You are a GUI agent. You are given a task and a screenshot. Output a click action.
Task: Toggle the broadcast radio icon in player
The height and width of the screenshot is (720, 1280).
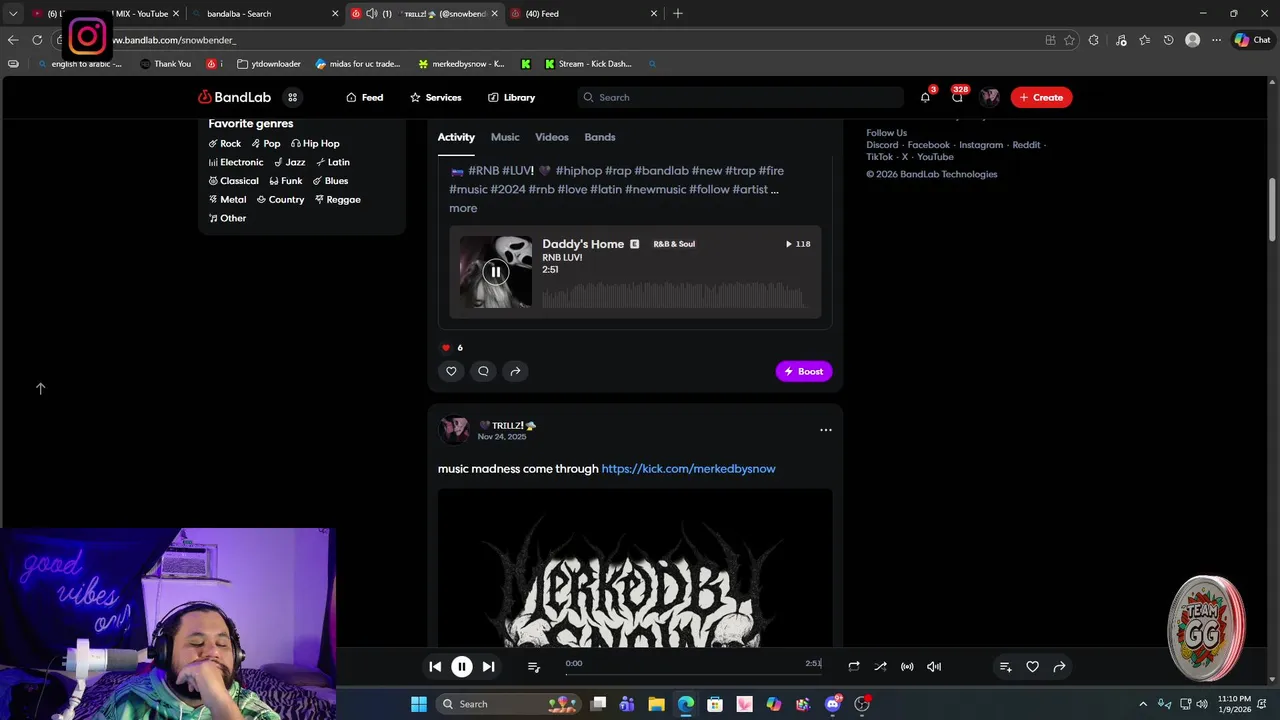(x=907, y=667)
